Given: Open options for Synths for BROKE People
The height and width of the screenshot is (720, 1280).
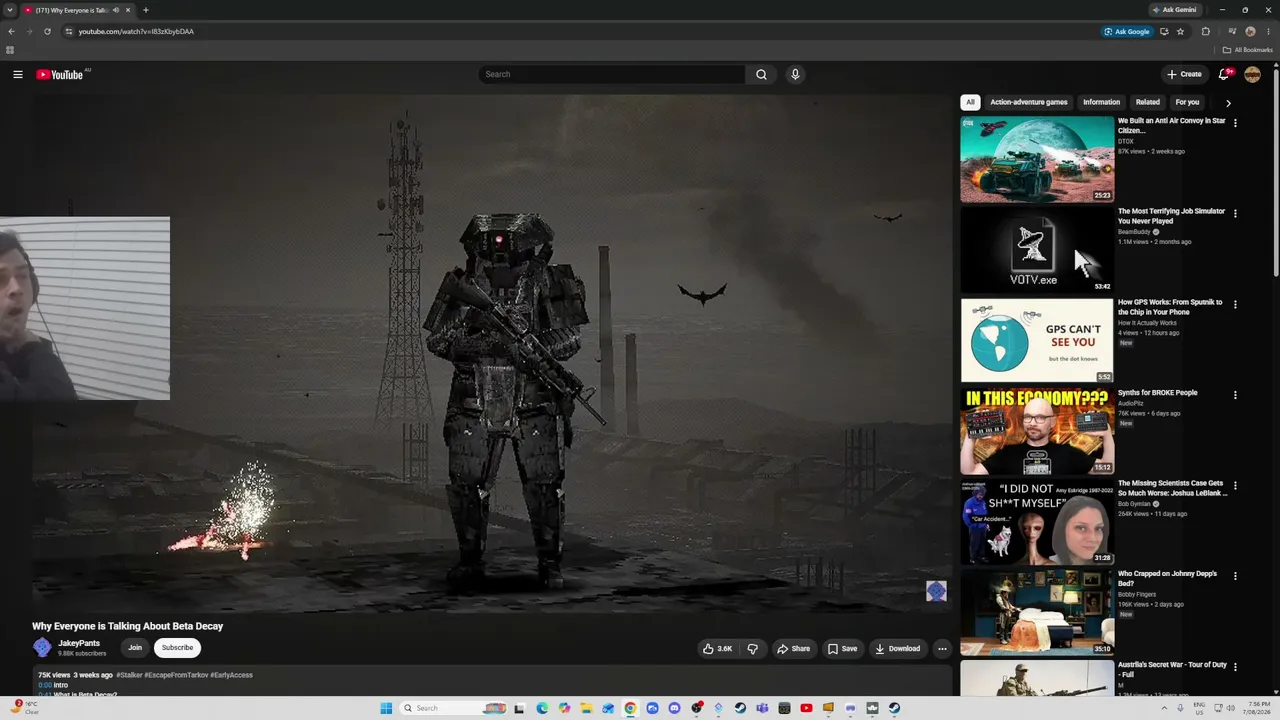Looking at the screenshot, I should tap(1235, 395).
